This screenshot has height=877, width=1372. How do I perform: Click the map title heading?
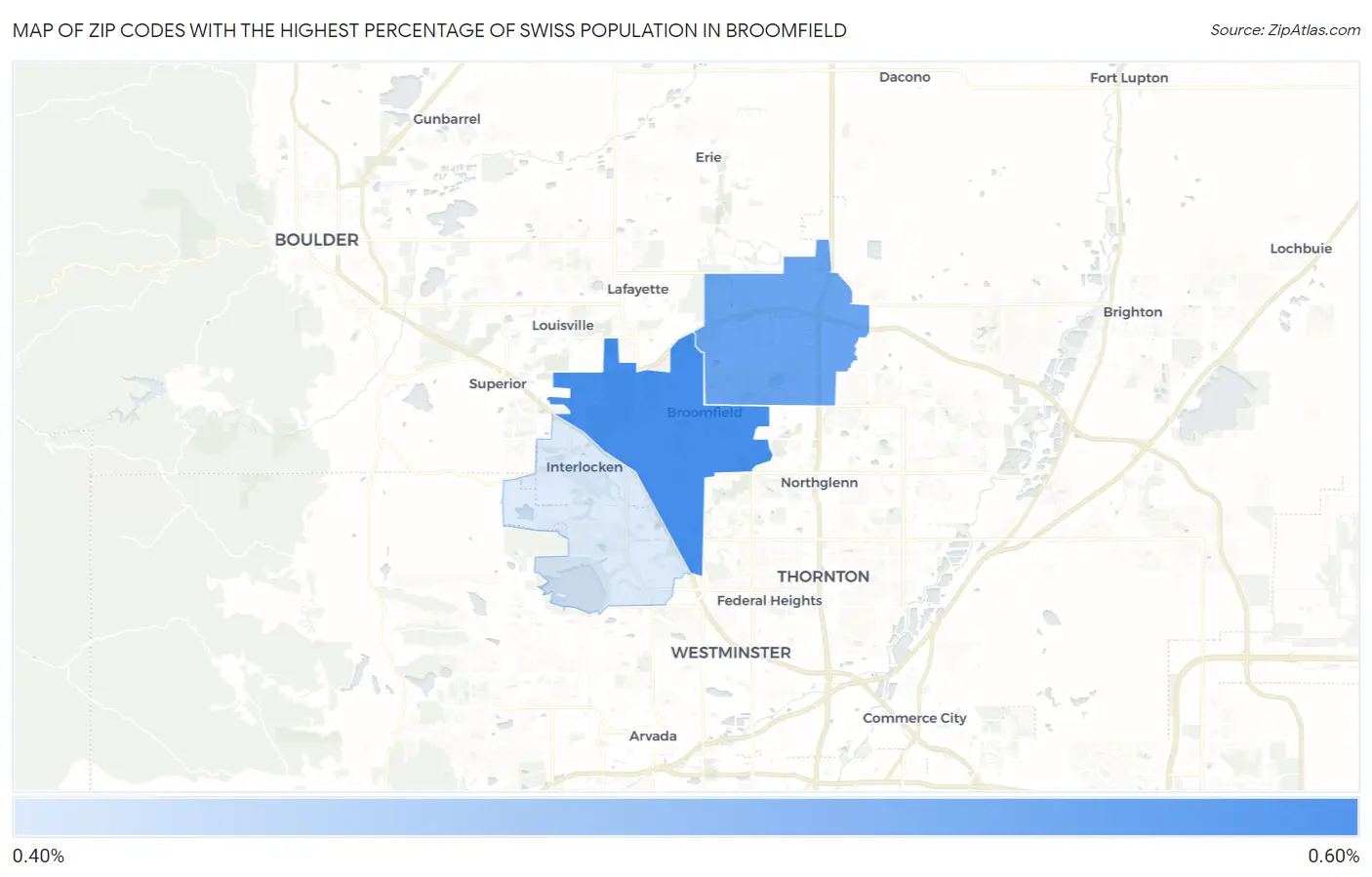429,30
